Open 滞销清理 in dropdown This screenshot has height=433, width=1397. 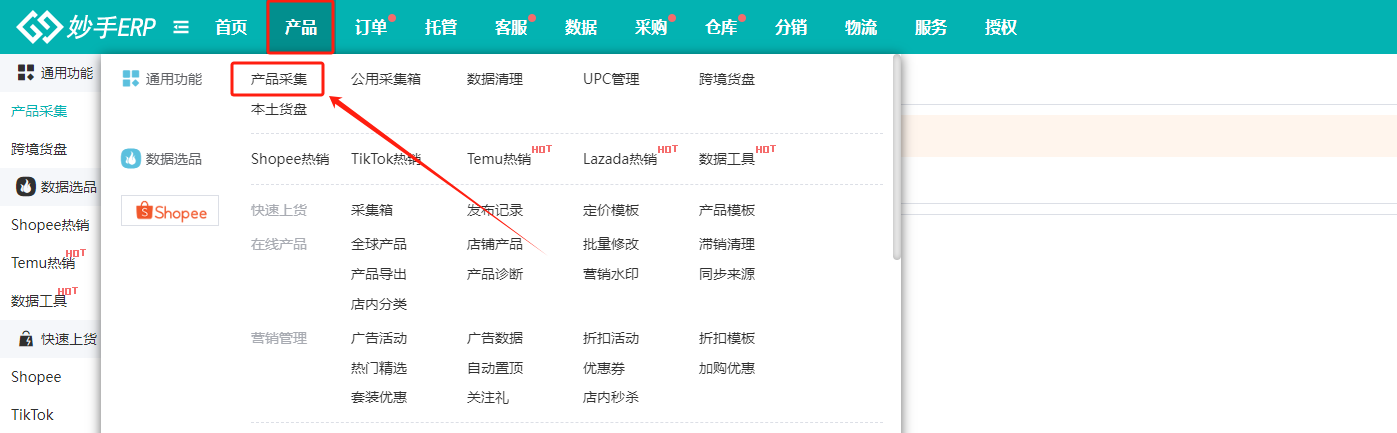(727, 244)
